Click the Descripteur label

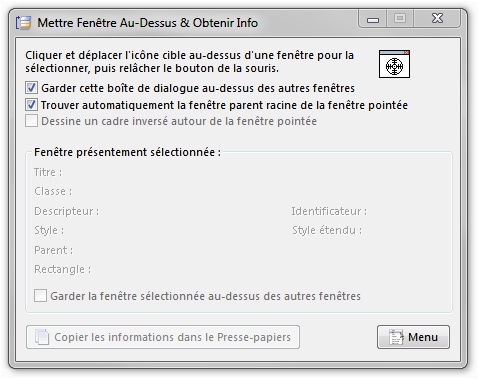pyautogui.click(x=67, y=211)
